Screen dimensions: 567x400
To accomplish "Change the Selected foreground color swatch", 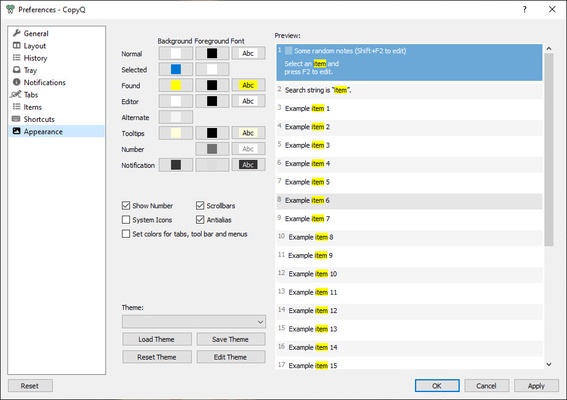I will click(x=212, y=69).
